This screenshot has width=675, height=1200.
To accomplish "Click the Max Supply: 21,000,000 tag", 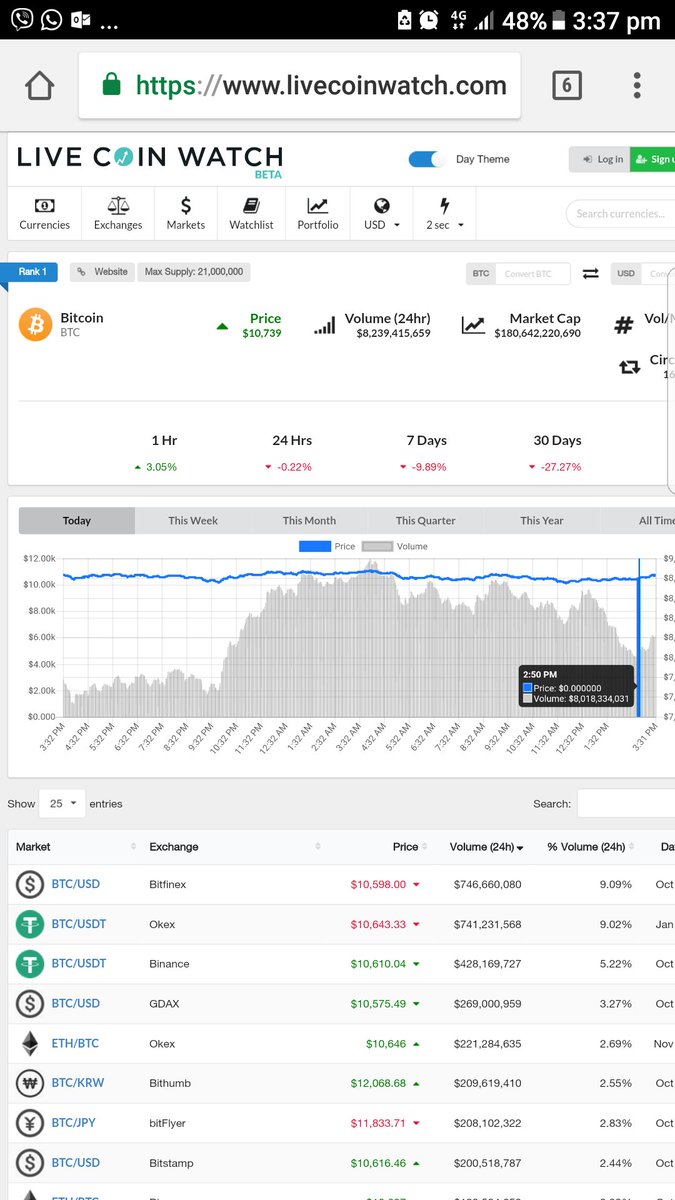I will (192, 272).
